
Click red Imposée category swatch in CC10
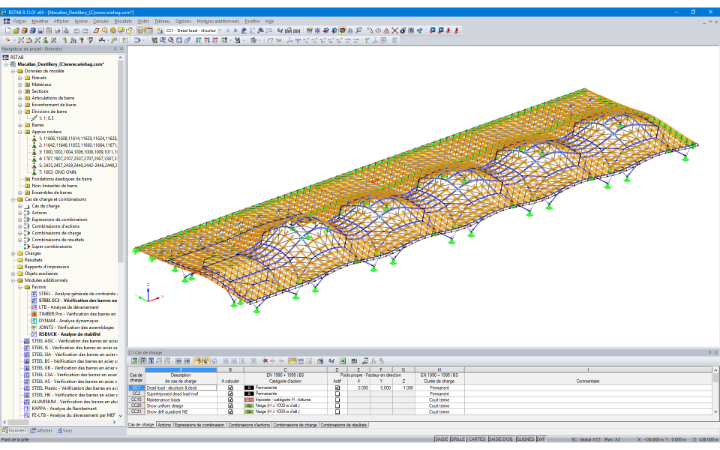click(249, 399)
